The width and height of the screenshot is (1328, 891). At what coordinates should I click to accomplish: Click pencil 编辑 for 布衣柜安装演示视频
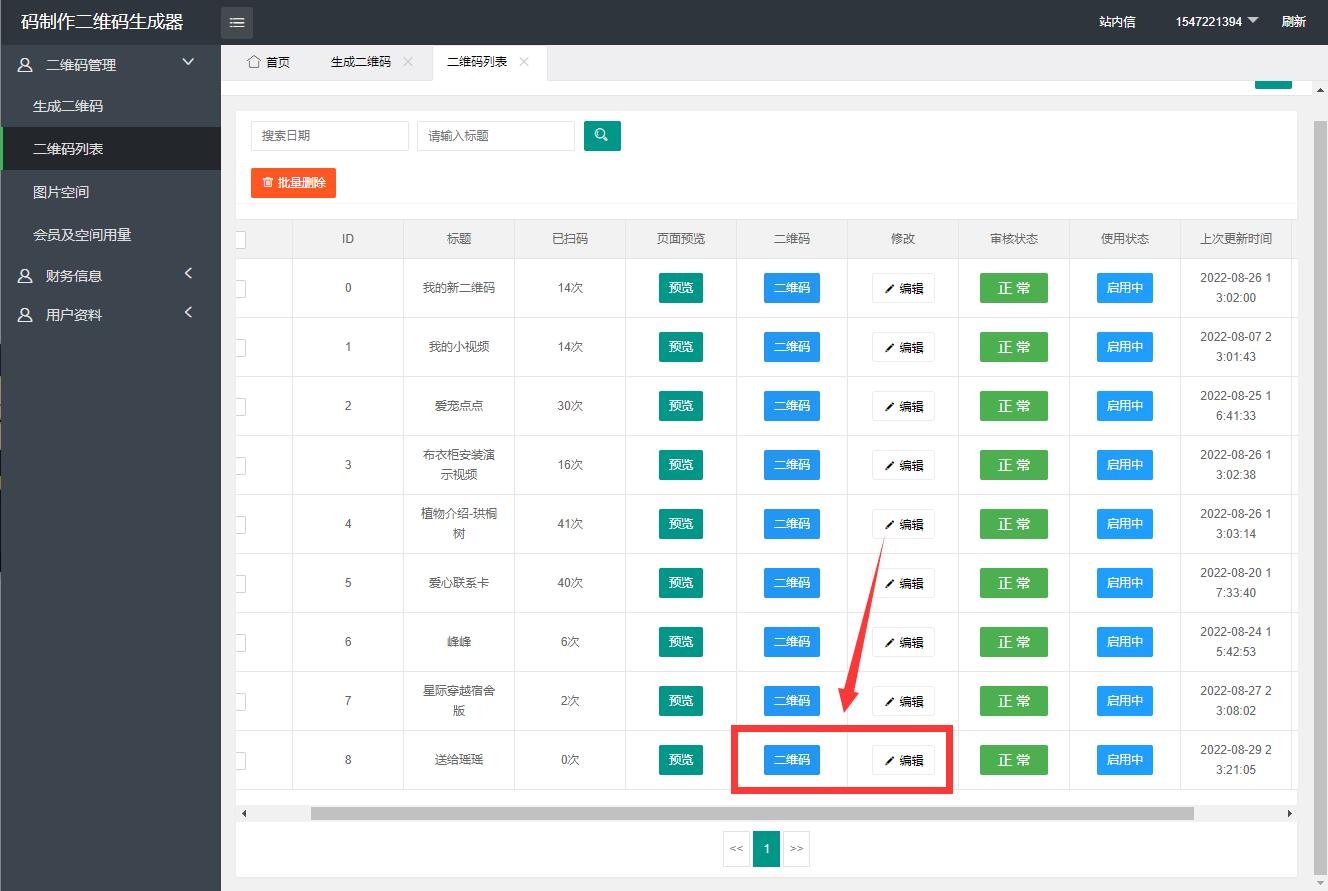(903, 466)
